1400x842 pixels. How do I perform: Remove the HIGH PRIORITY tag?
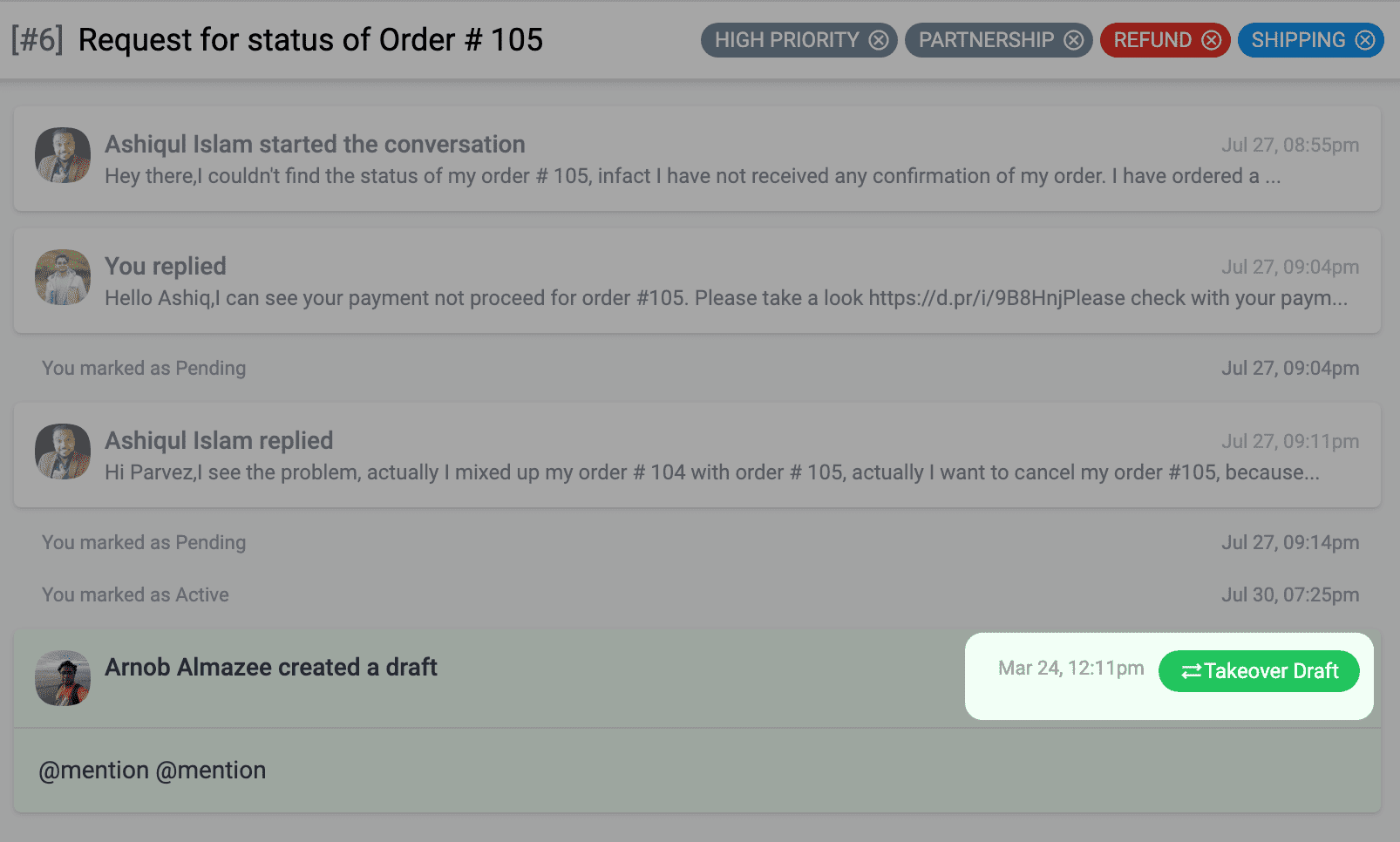(x=879, y=40)
